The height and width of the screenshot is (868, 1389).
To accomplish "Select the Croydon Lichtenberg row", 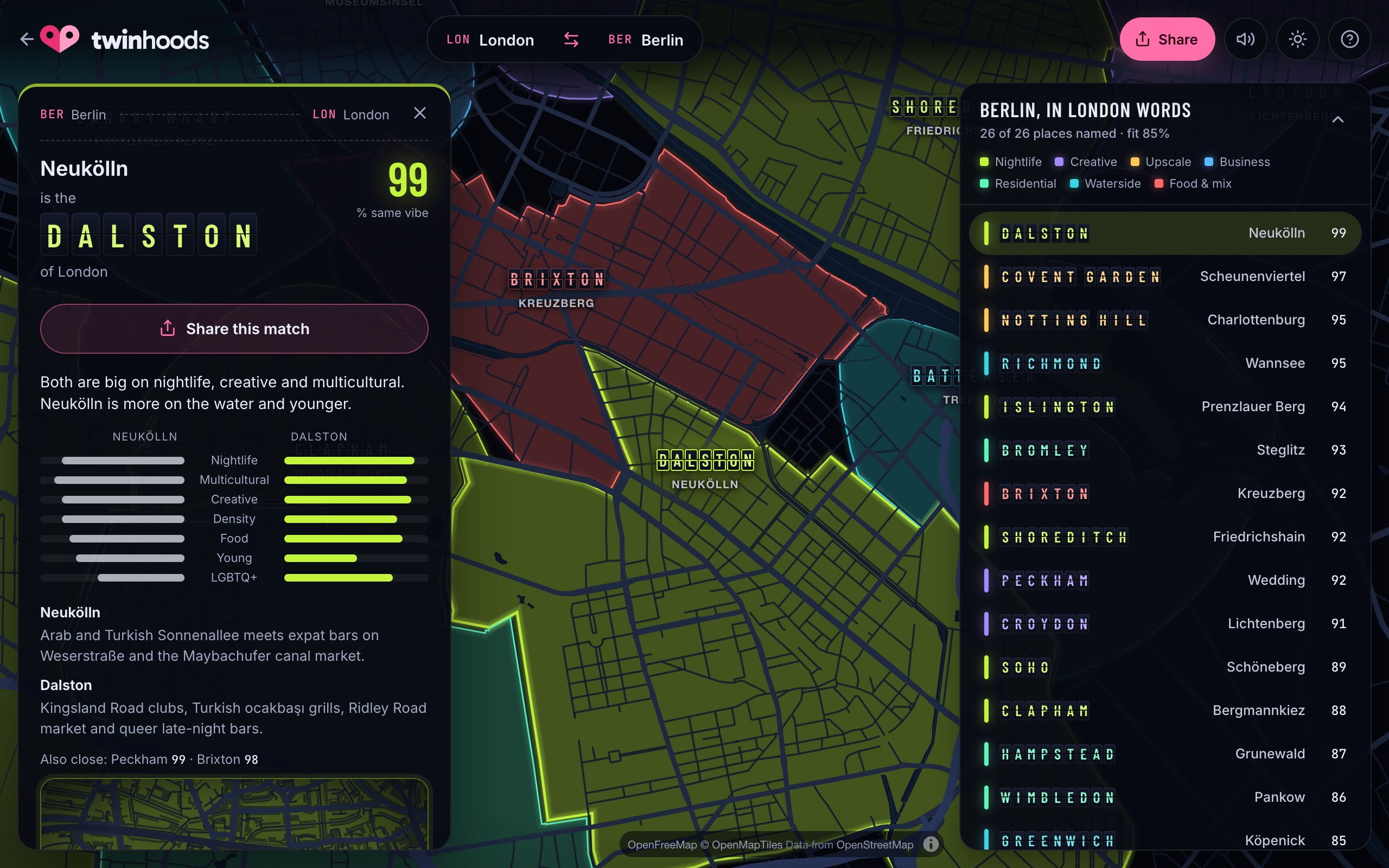I will click(x=1164, y=624).
